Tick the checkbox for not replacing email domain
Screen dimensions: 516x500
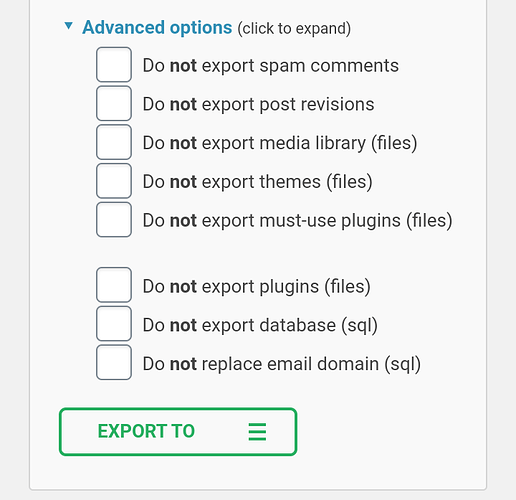(x=114, y=362)
